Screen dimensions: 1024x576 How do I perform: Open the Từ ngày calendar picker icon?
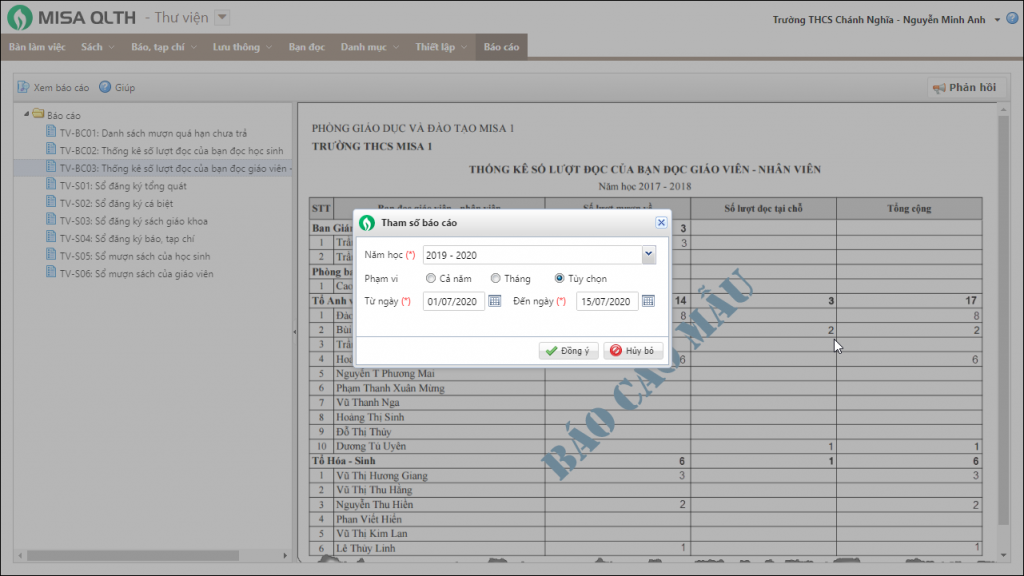(494, 301)
